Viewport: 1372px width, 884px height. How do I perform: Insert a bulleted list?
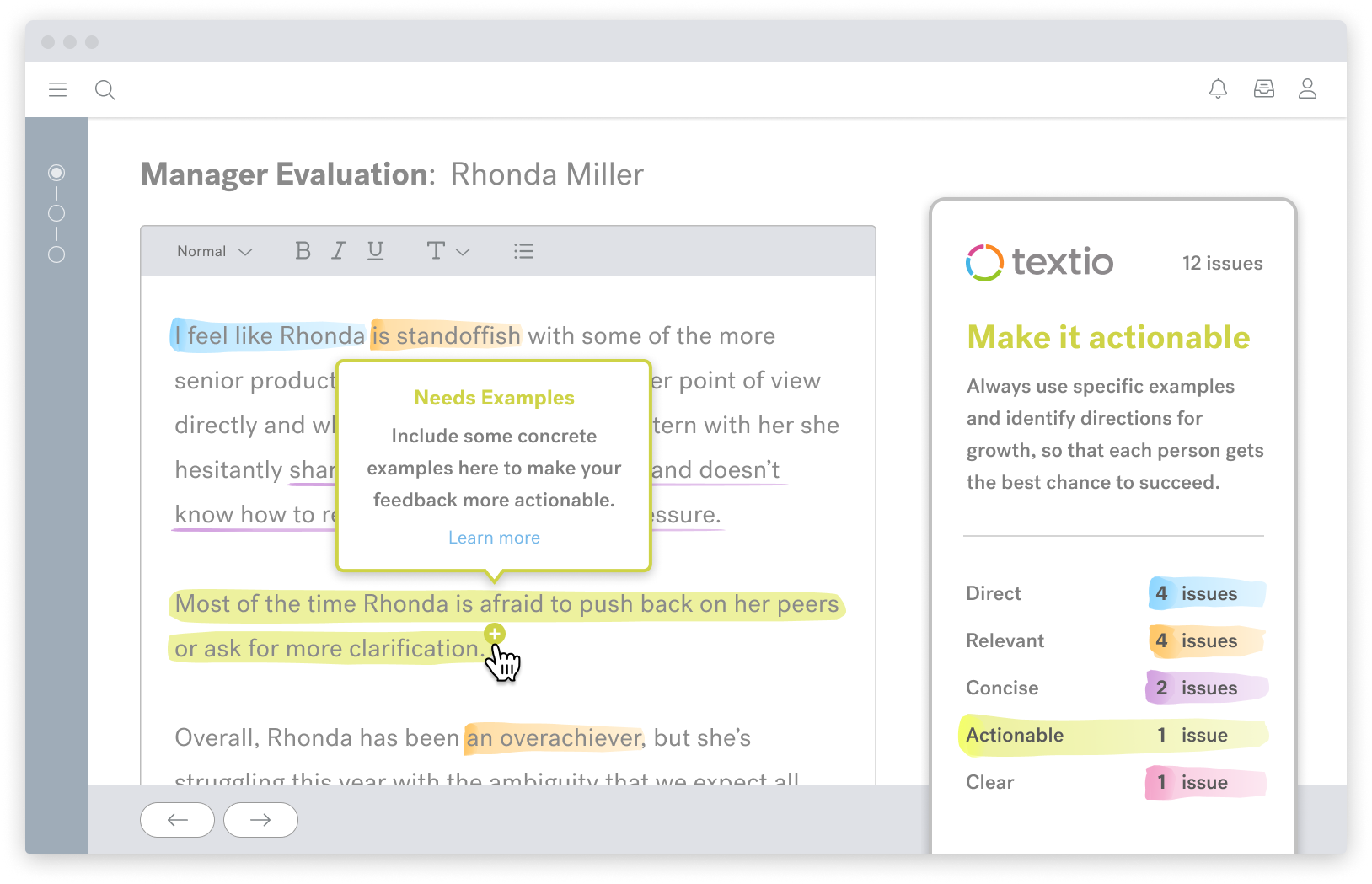(x=523, y=250)
